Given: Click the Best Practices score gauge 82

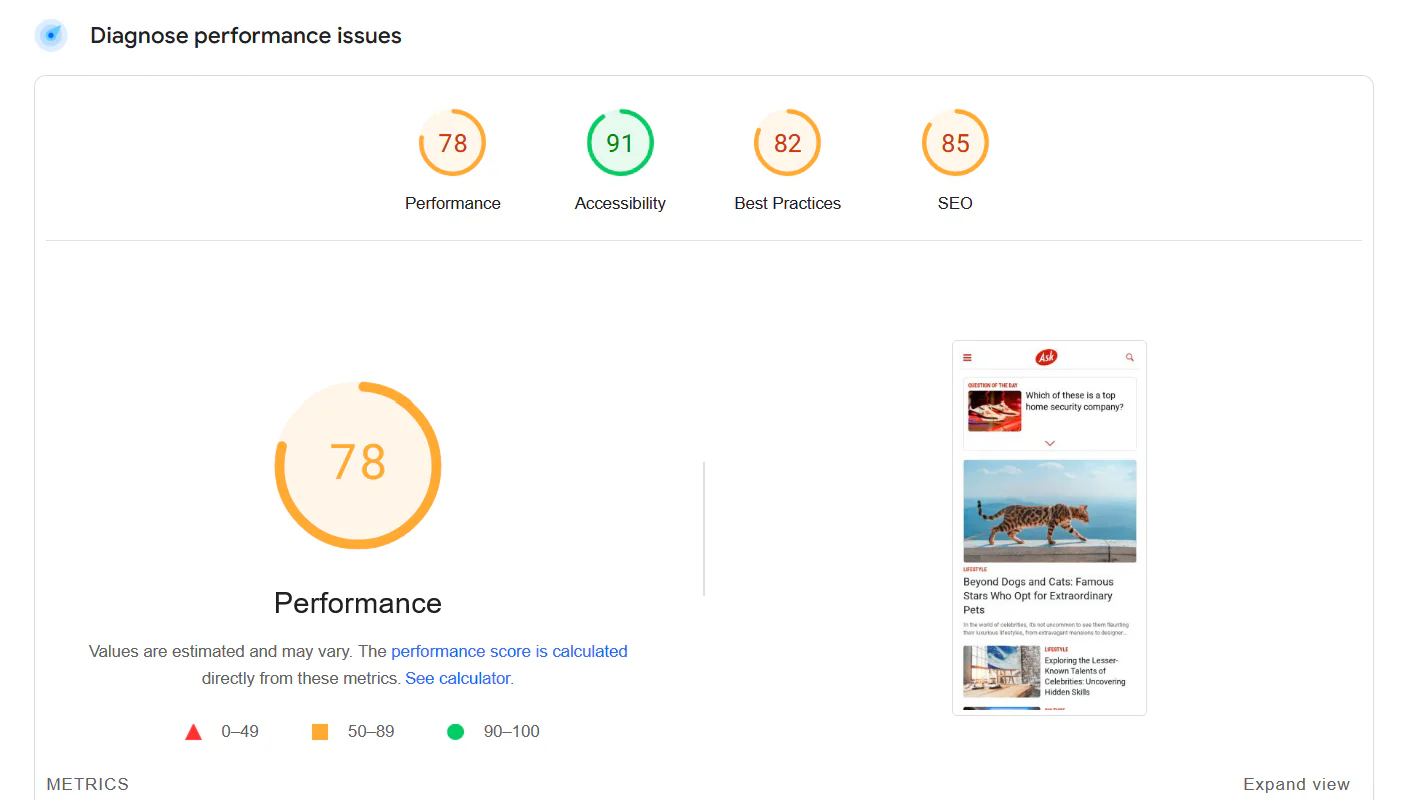Looking at the screenshot, I should tap(787, 143).
